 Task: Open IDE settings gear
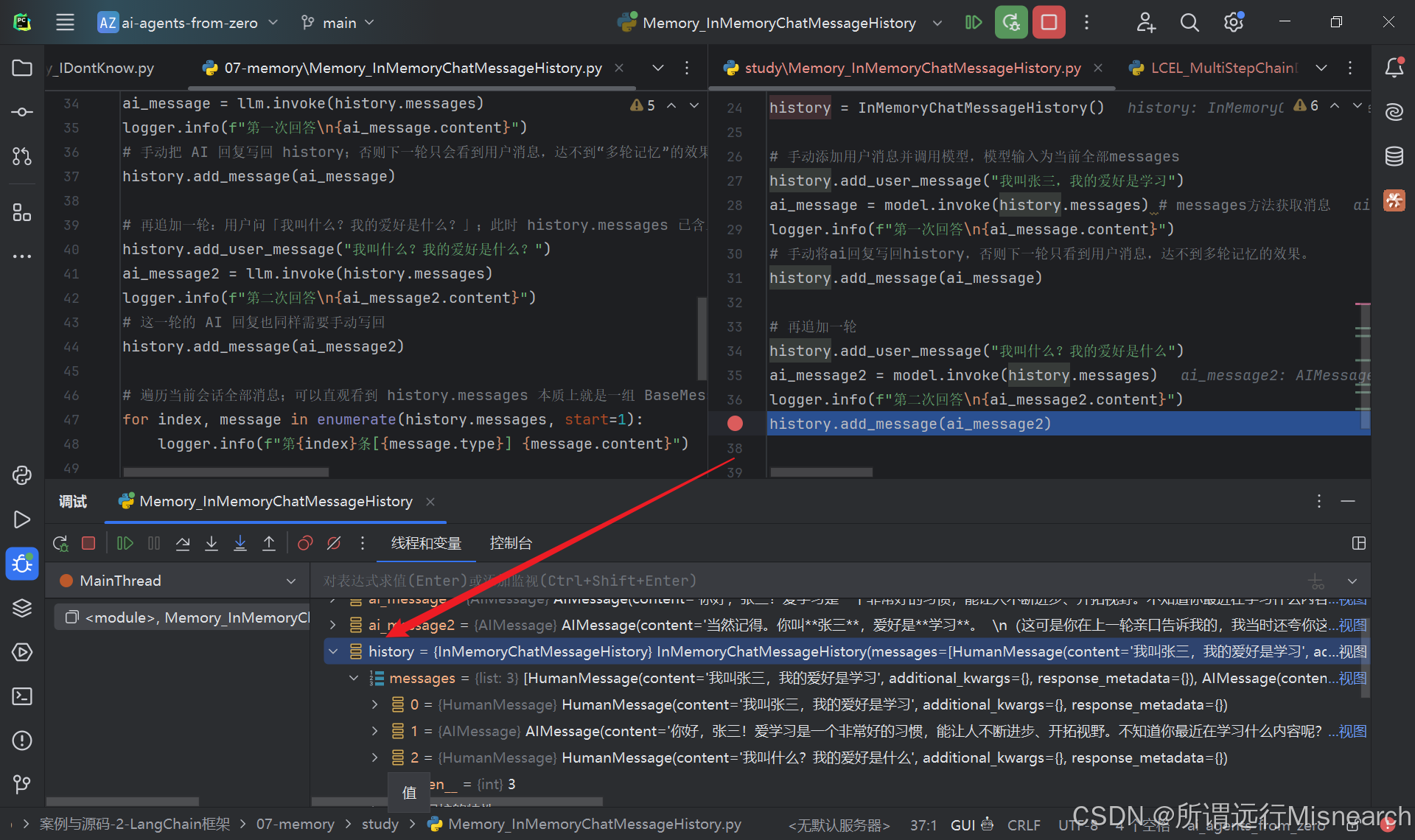click(x=1234, y=22)
